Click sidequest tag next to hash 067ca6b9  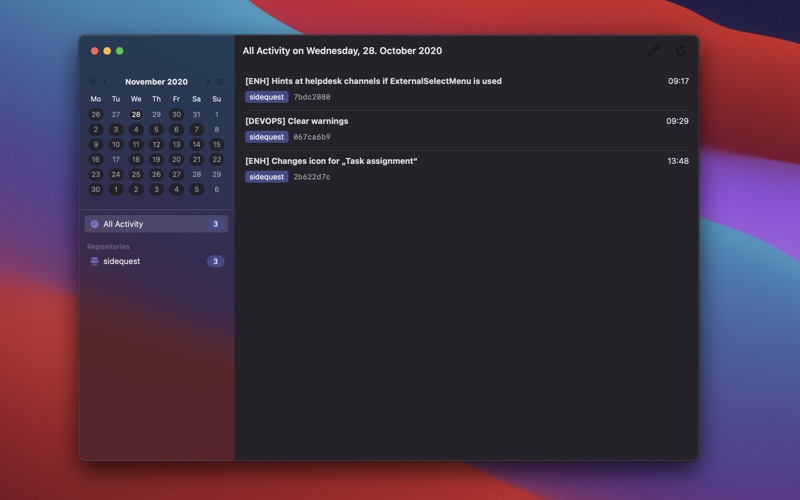pos(266,137)
